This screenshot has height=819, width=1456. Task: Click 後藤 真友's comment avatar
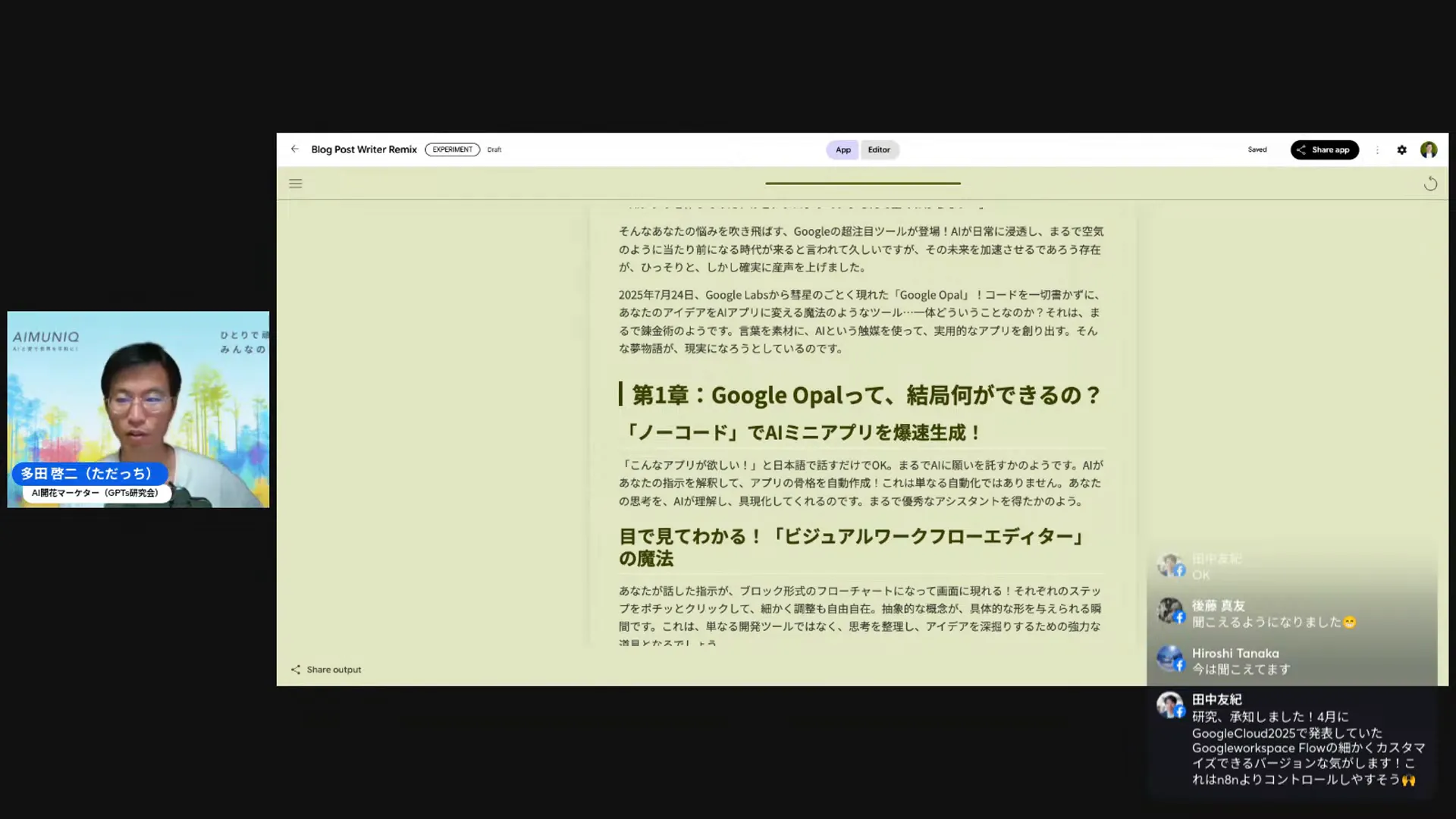[1170, 611]
